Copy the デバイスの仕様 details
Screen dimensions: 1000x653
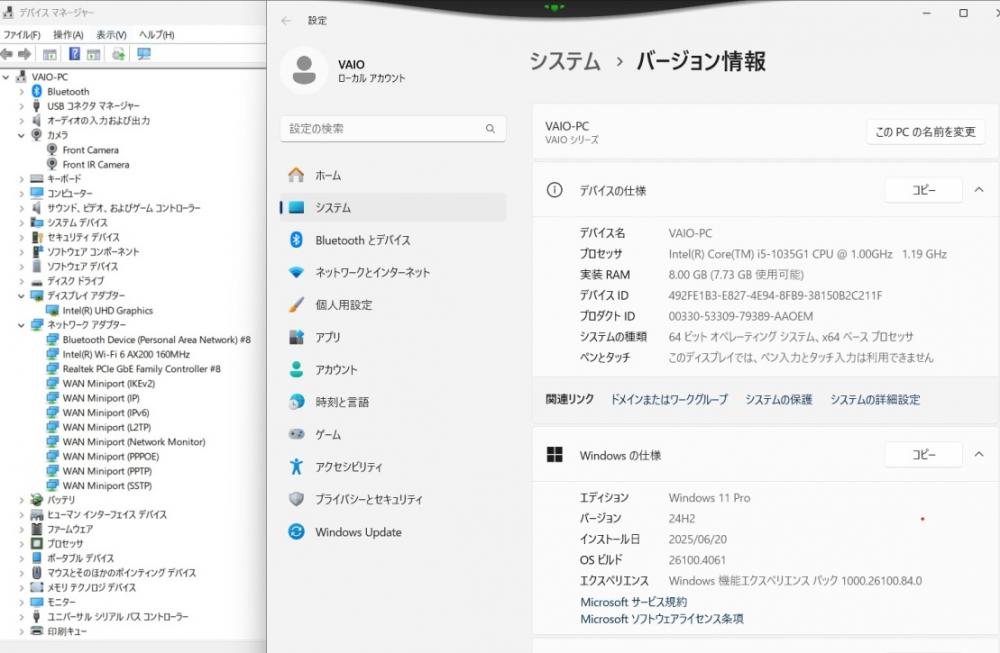pos(923,190)
